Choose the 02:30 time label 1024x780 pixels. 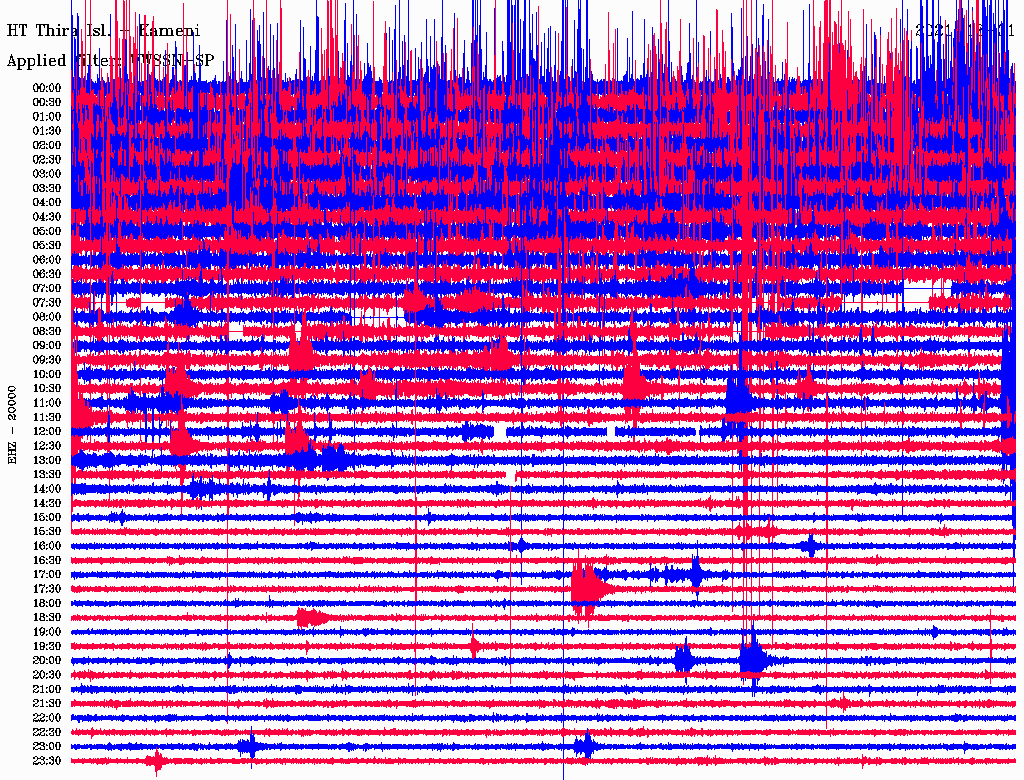pos(47,160)
